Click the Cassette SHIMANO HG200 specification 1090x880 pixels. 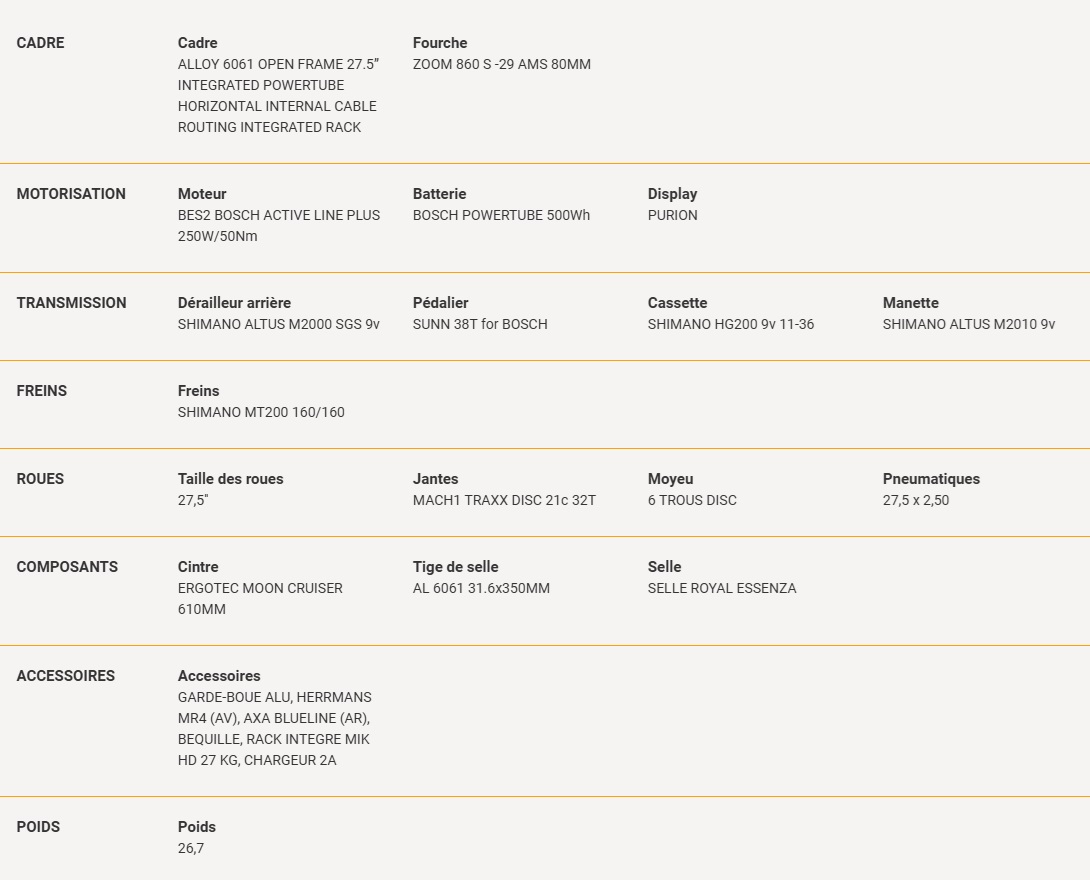pos(731,325)
